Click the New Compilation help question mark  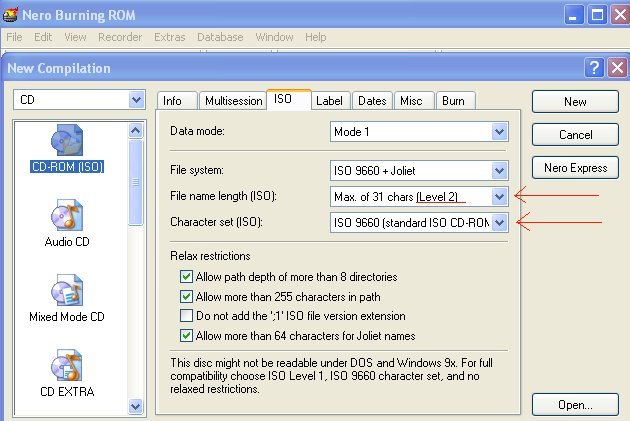click(594, 67)
